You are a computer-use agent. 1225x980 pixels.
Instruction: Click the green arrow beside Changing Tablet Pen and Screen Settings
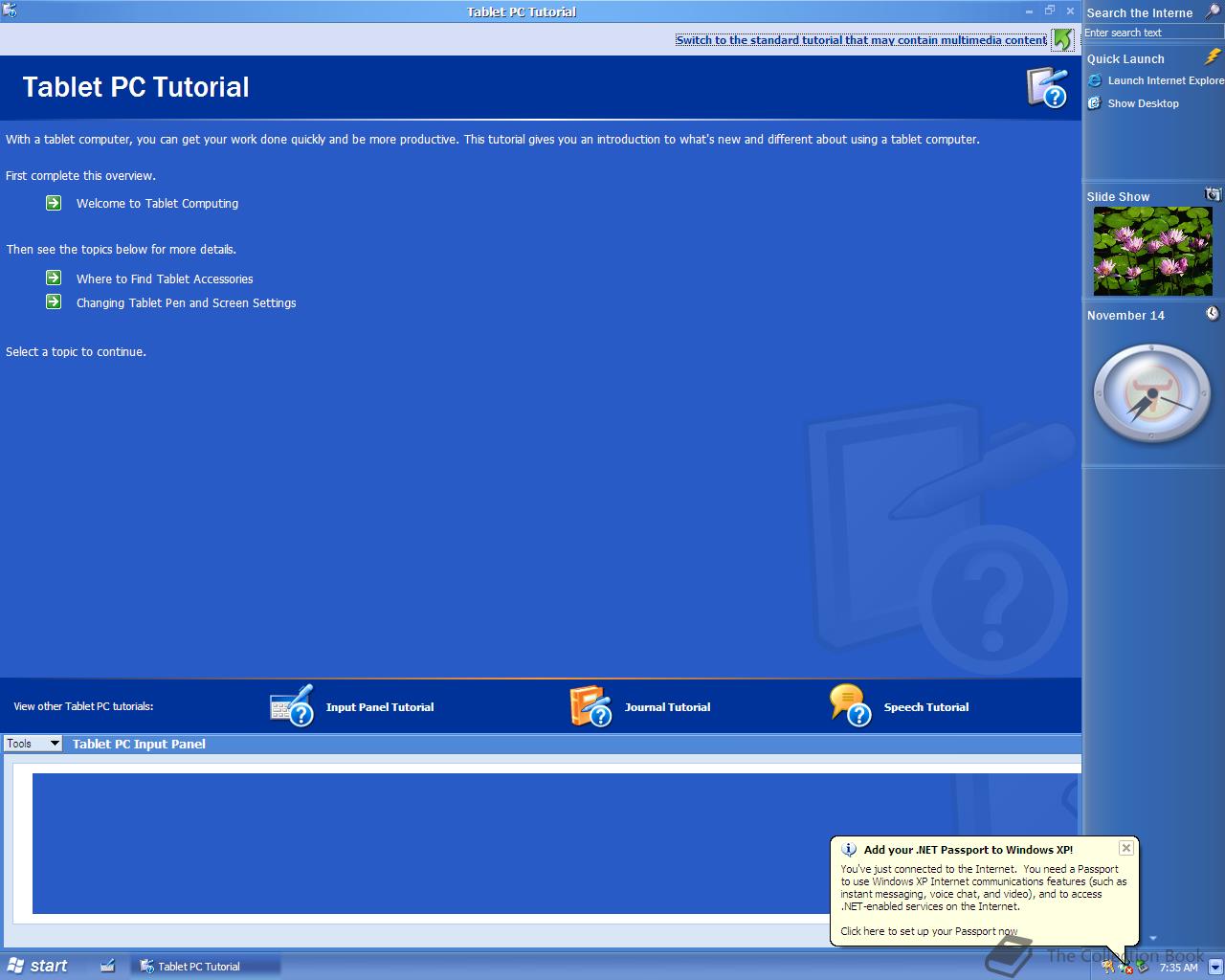pos(54,301)
